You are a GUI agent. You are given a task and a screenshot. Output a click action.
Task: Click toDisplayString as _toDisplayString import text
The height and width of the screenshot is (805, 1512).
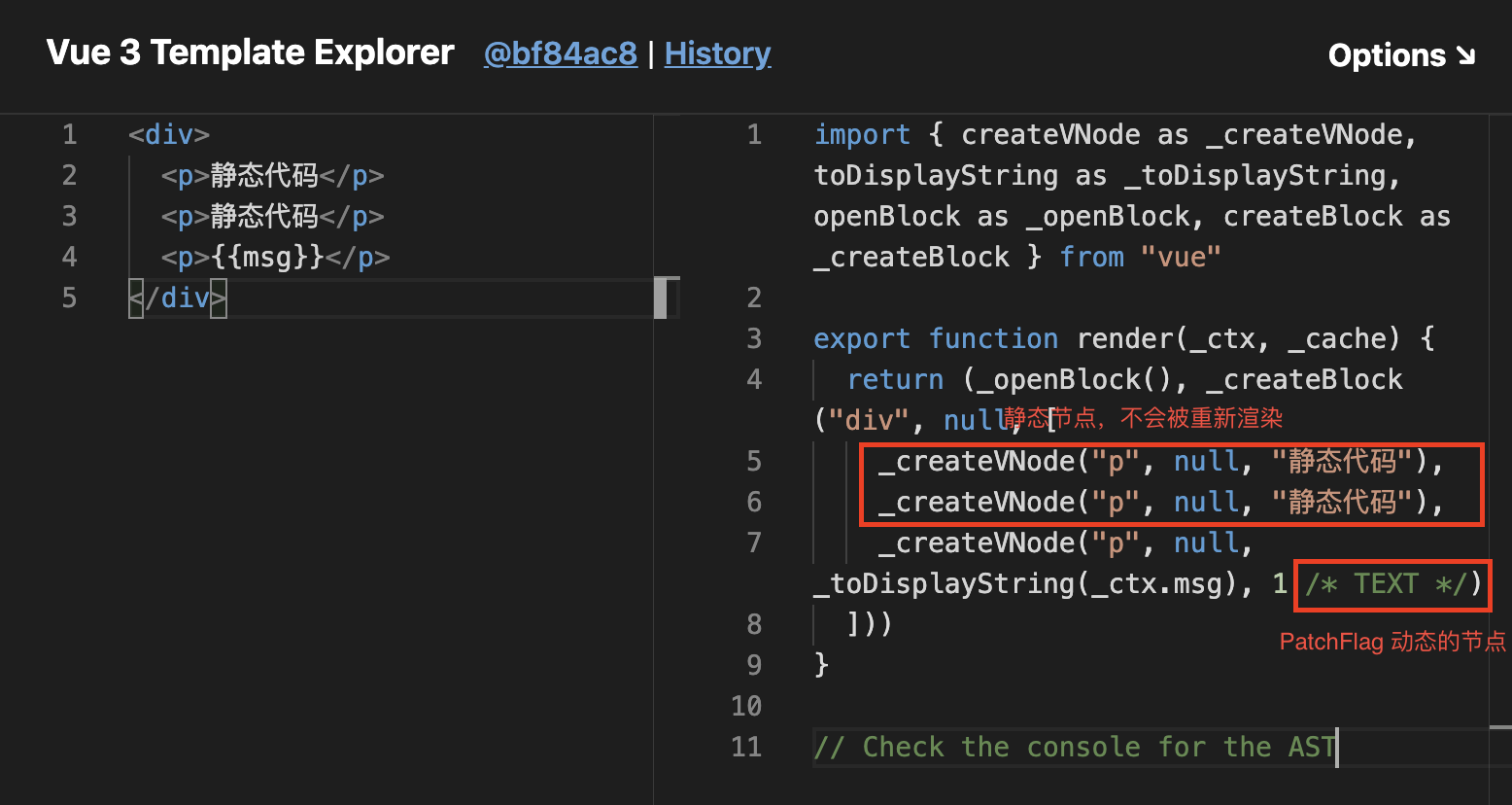click(1107, 175)
